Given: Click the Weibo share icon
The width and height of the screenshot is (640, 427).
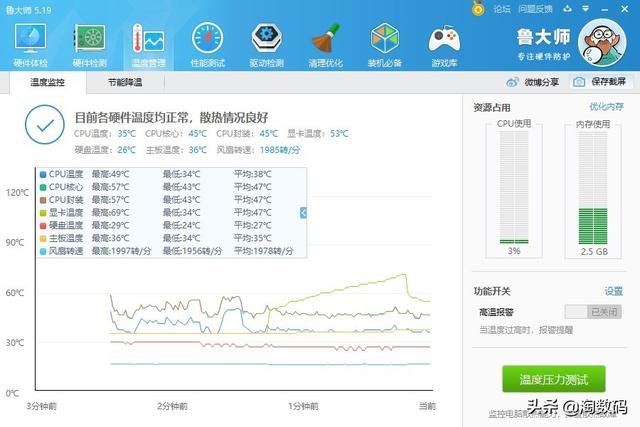Looking at the screenshot, I should coord(512,82).
